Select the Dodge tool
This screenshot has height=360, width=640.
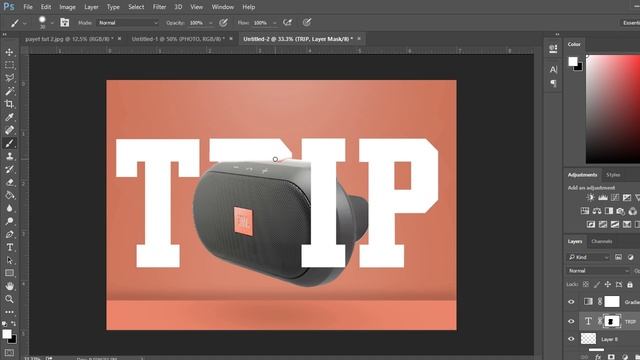click(x=9, y=222)
